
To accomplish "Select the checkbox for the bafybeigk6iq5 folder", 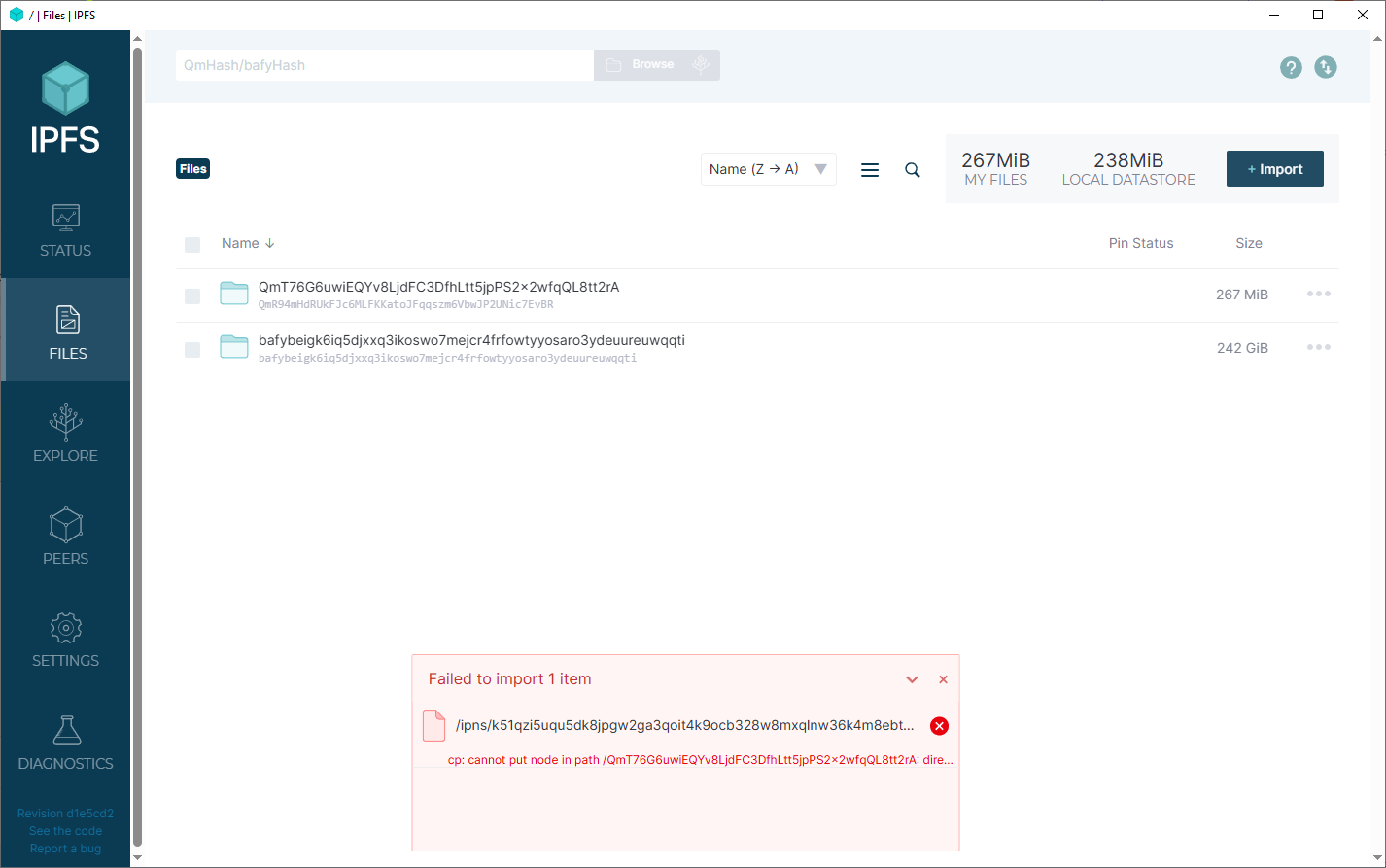I will (192, 350).
